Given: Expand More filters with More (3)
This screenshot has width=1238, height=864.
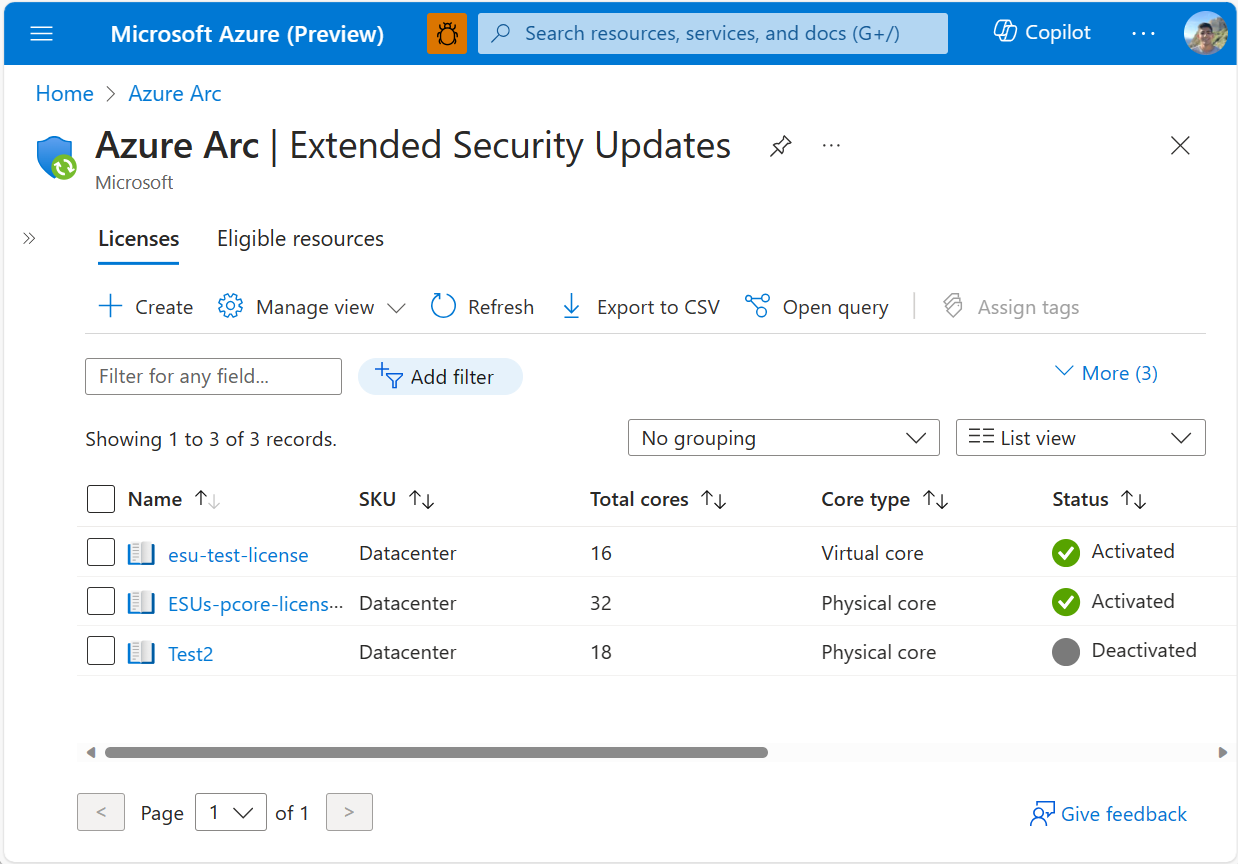Looking at the screenshot, I should point(1105,372).
